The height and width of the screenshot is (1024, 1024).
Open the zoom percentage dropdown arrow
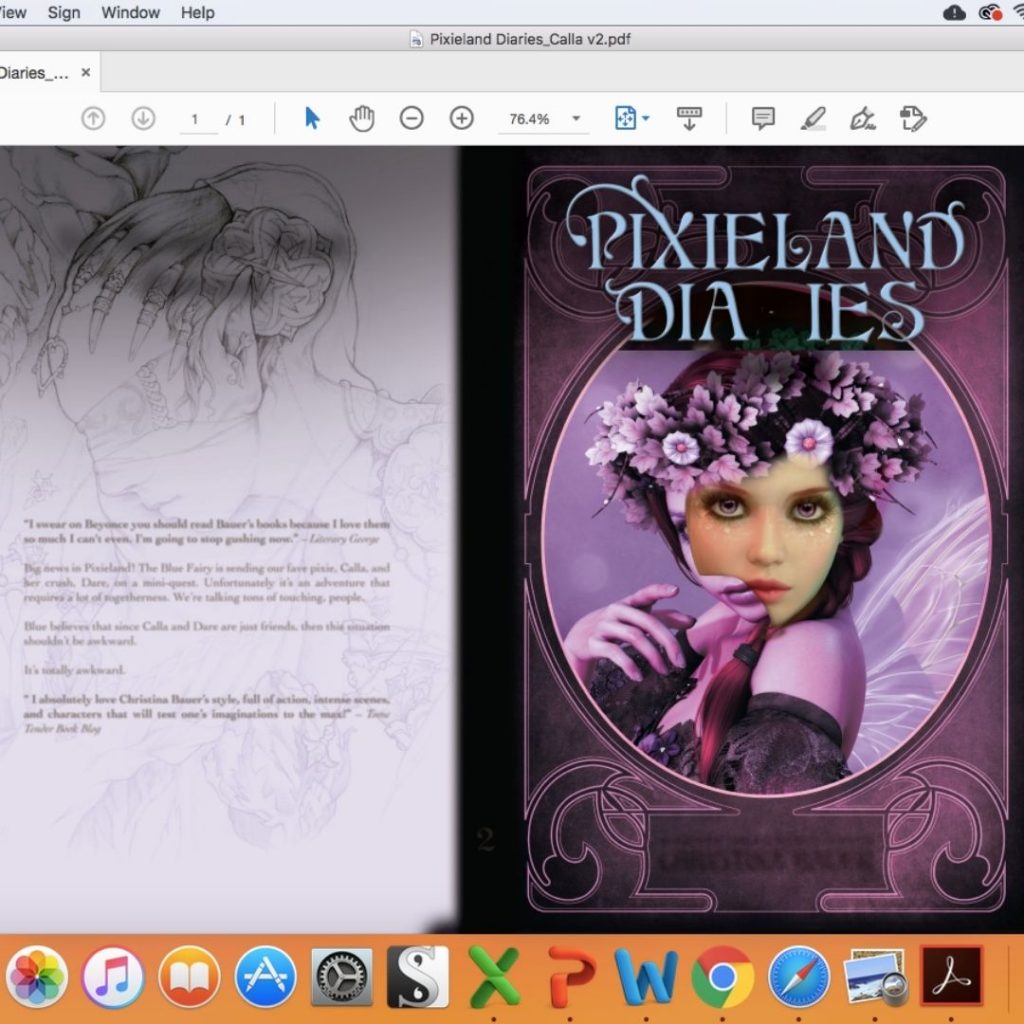[x=576, y=118]
